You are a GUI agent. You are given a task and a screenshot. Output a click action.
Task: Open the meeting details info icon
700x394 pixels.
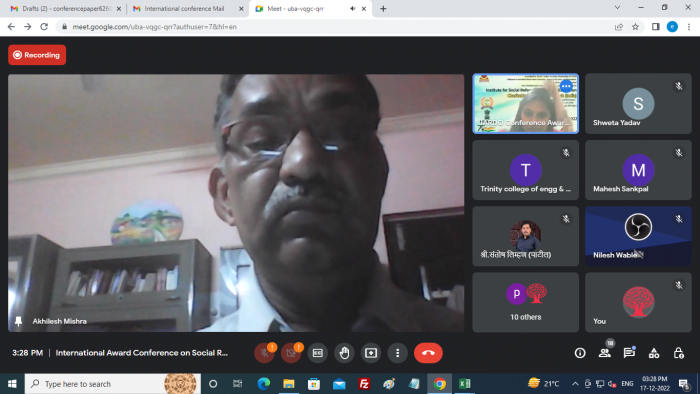coord(580,353)
